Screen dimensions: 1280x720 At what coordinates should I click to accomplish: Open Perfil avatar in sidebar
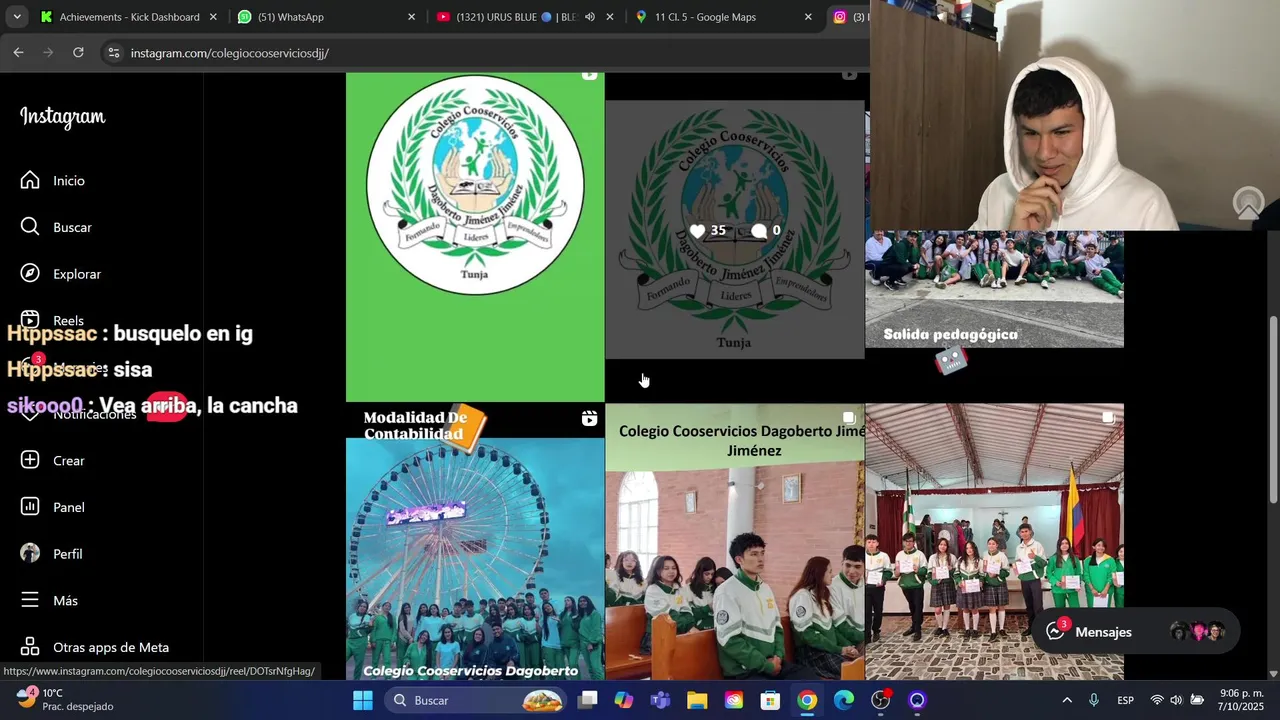30,553
